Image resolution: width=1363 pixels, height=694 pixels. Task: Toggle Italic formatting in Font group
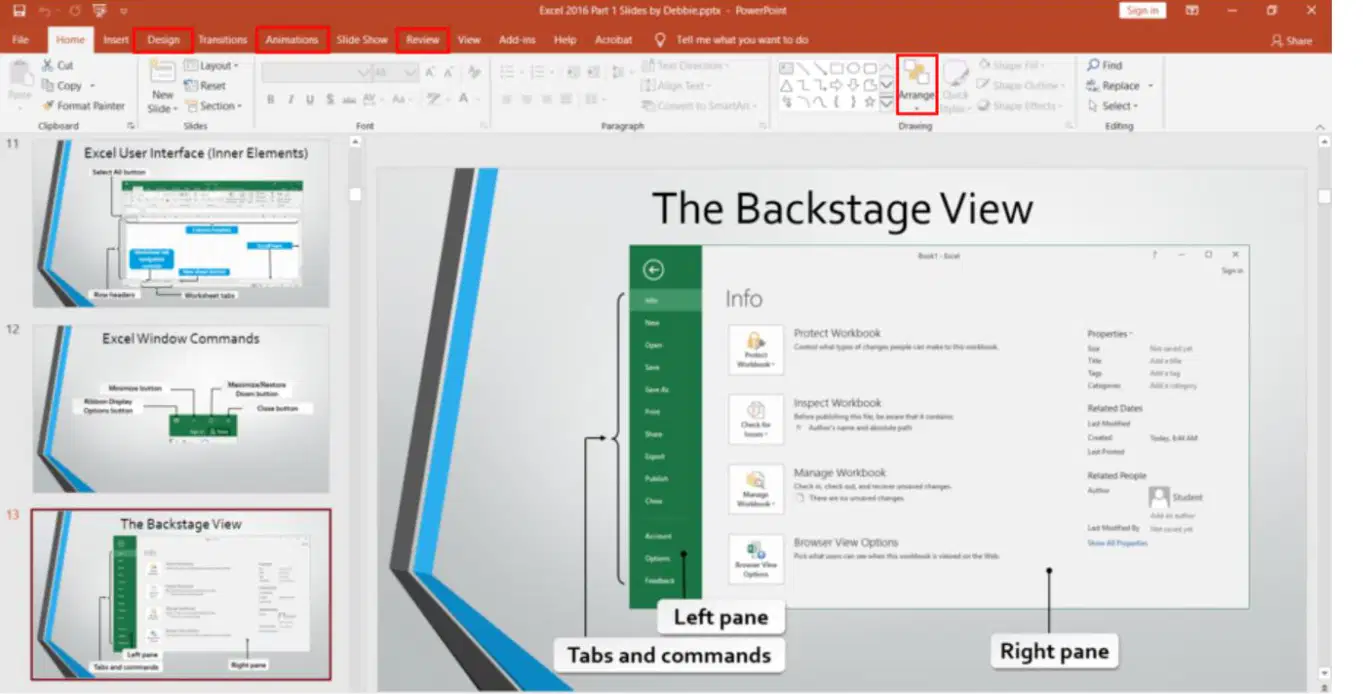pyautogui.click(x=291, y=99)
